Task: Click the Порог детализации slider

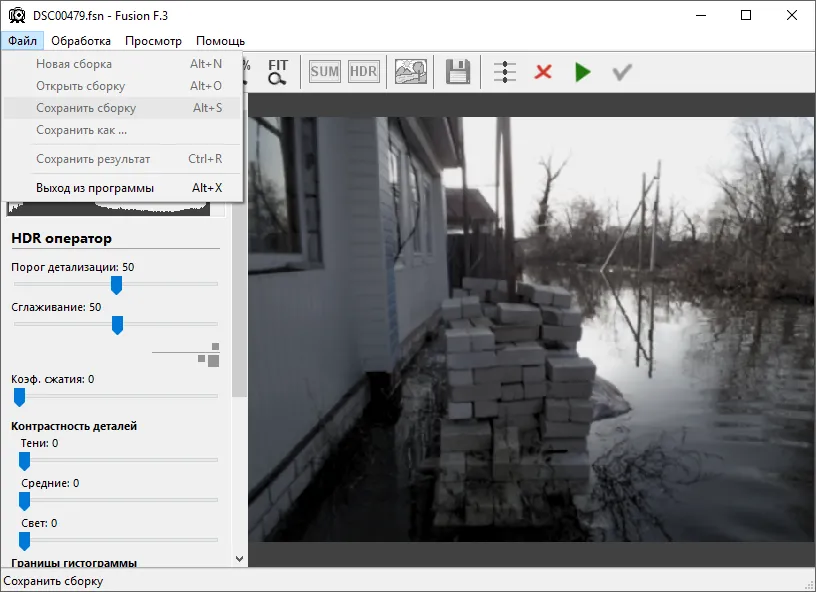Action: coord(116,285)
